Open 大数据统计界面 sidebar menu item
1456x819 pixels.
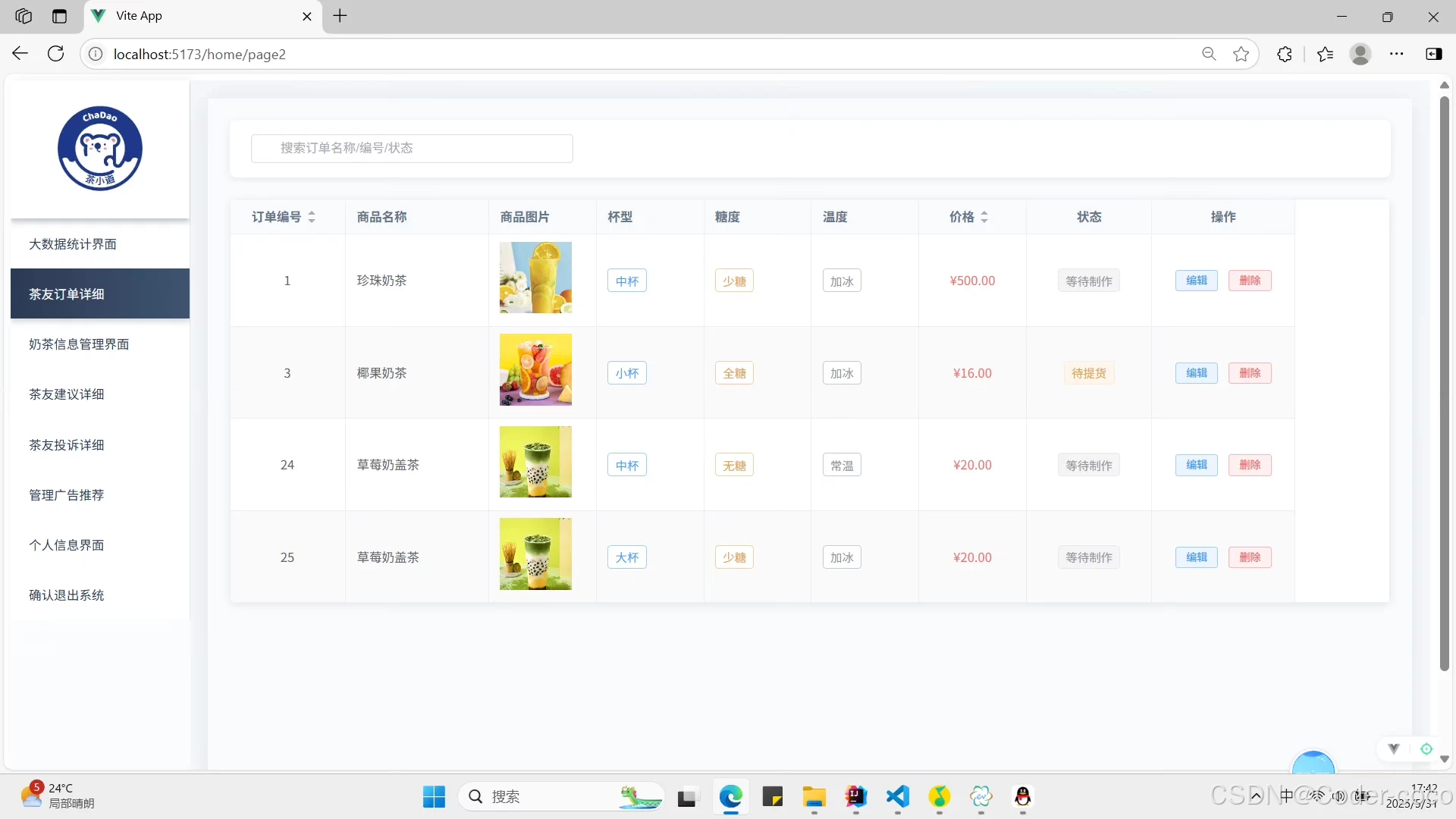click(73, 244)
